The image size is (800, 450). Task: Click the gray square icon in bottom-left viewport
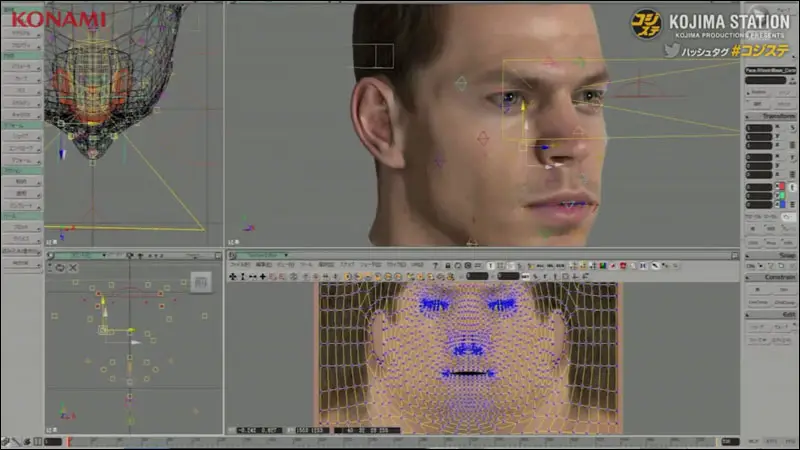tap(201, 283)
